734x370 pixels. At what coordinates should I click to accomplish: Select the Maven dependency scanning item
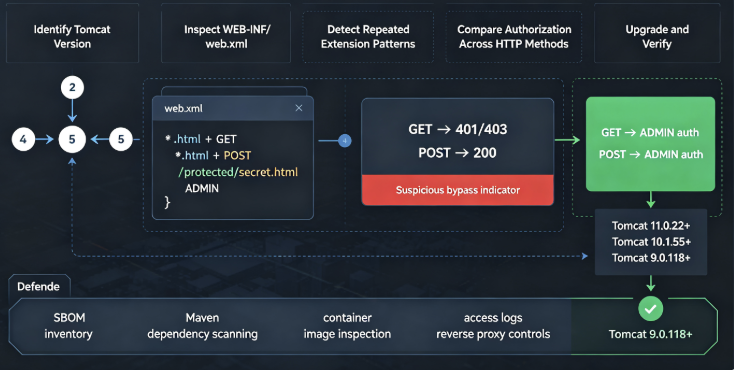tap(202, 326)
